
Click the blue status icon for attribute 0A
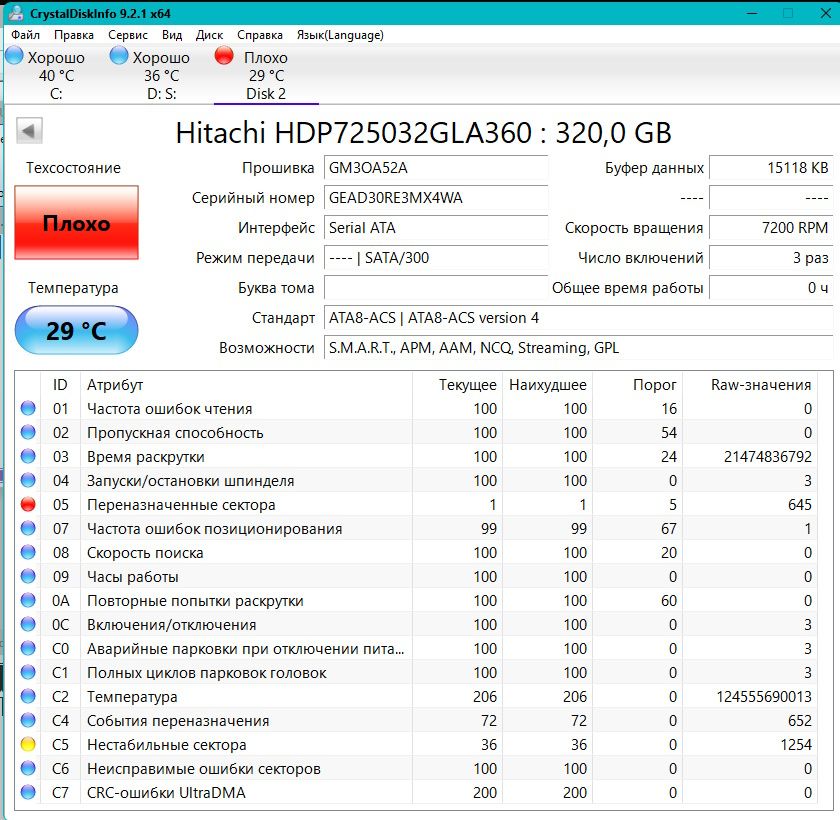tap(28, 600)
